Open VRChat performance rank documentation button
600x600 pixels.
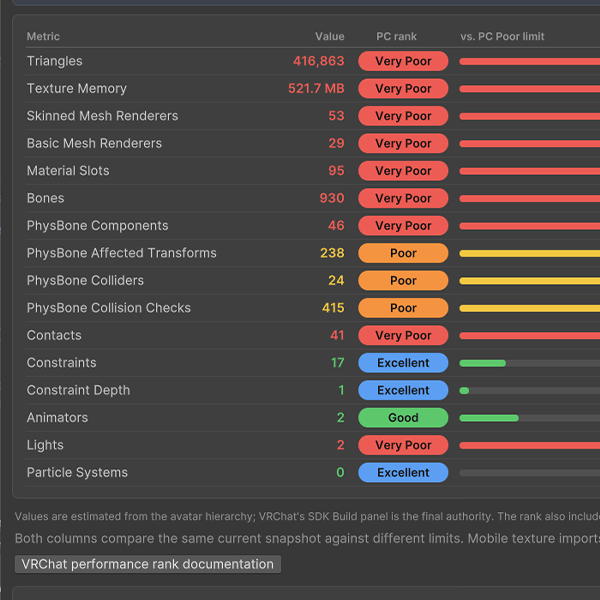click(148, 564)
